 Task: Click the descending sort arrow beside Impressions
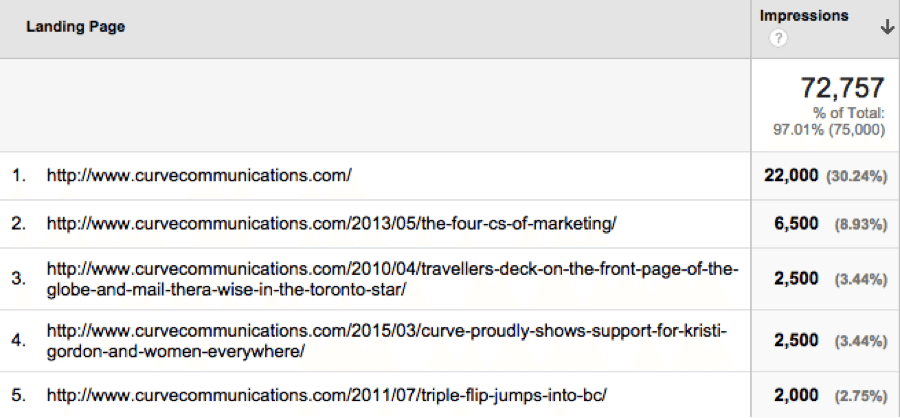pyautogui.click(x=886, y=29)
